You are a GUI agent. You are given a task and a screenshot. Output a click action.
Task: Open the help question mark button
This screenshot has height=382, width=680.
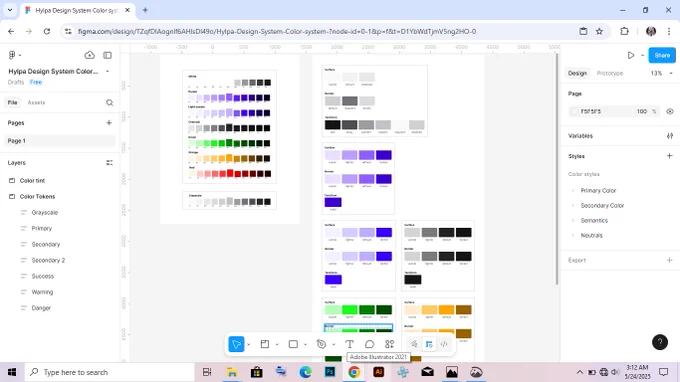click(660, 342)
